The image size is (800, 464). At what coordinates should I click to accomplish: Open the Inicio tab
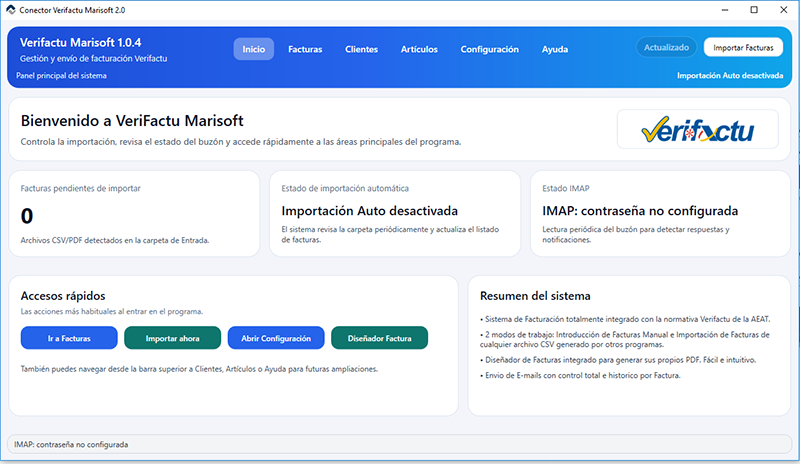(x=254, y=49)
